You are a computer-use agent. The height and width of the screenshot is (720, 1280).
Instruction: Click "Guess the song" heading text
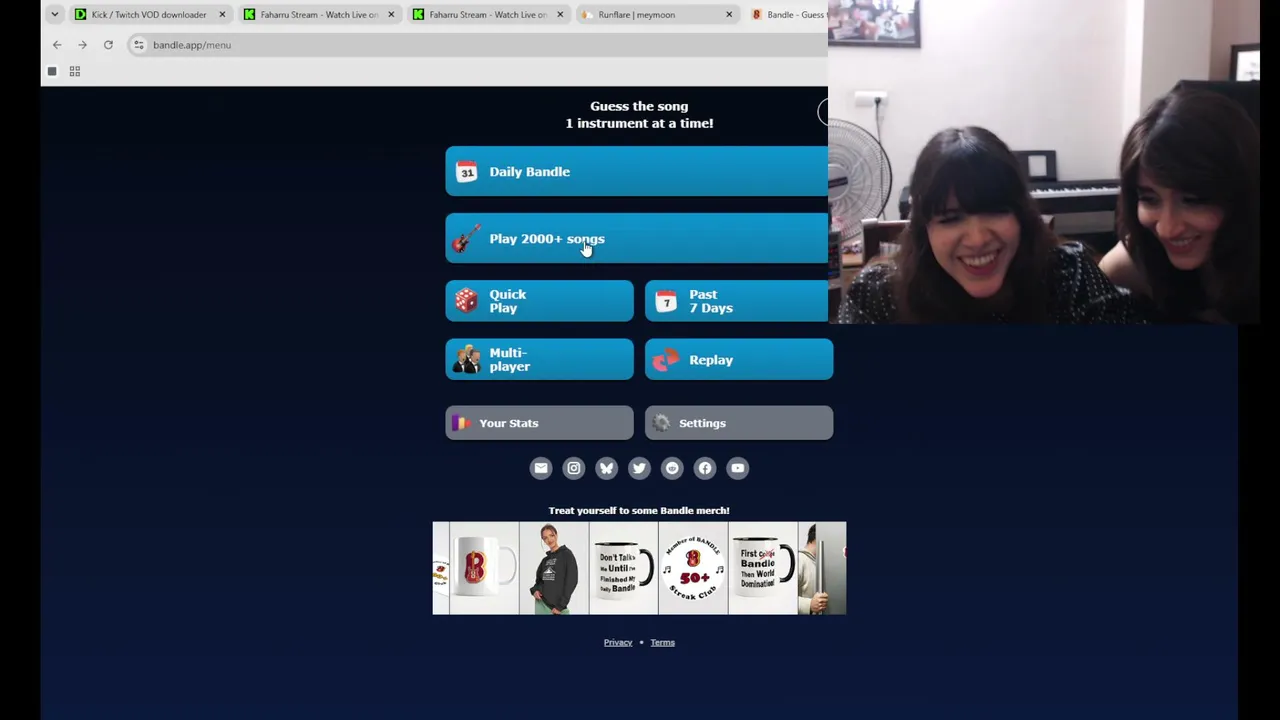point(639,106)
